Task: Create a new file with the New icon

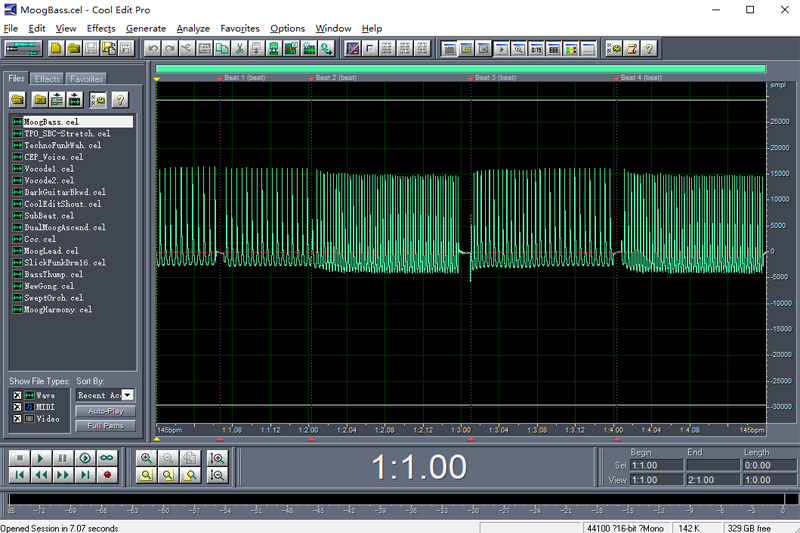Action: (x=56, y=48)
